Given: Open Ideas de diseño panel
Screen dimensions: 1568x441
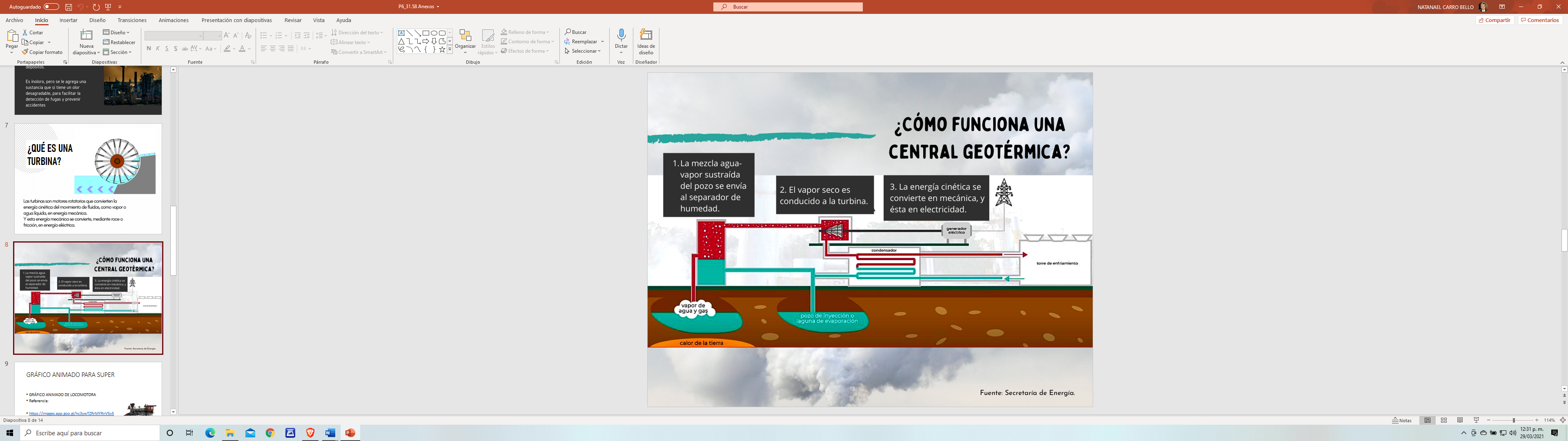Looking at the screenshot, I should (x=646, y=36).
